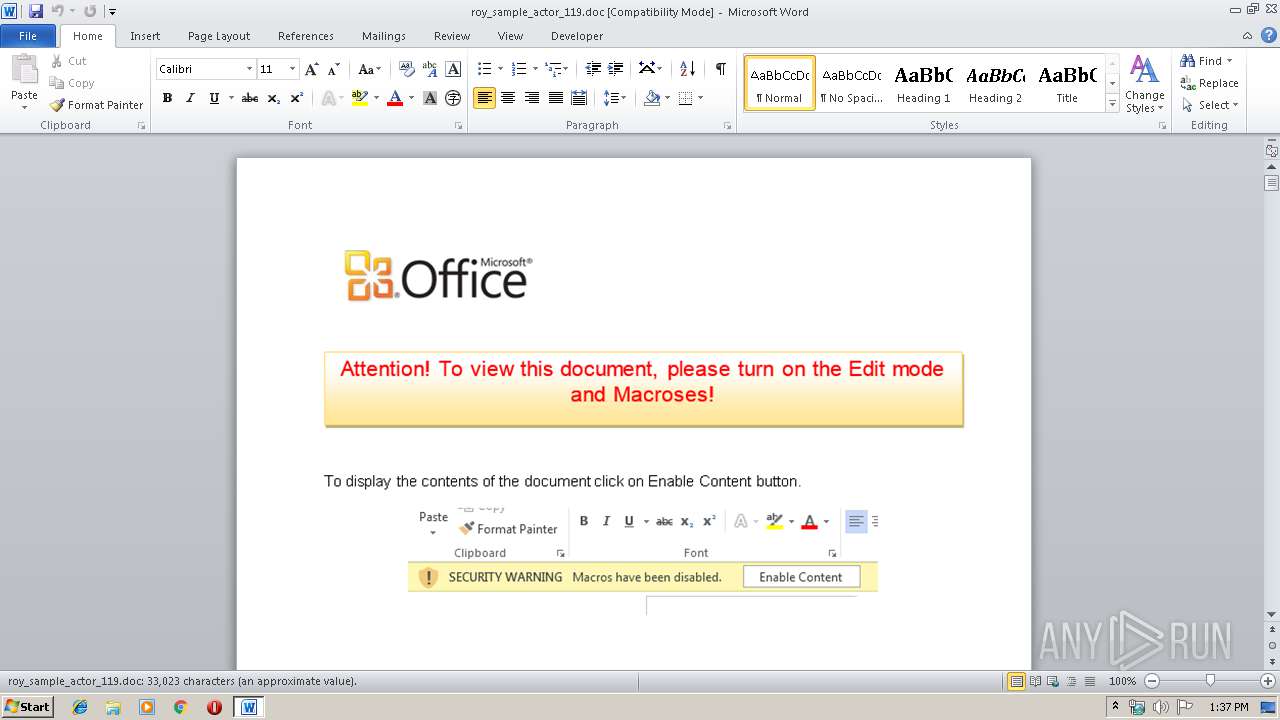Click the Microsoft Office logo image
The width and height of the screenshot is (1280, 720).
click(x=439, y=276)
